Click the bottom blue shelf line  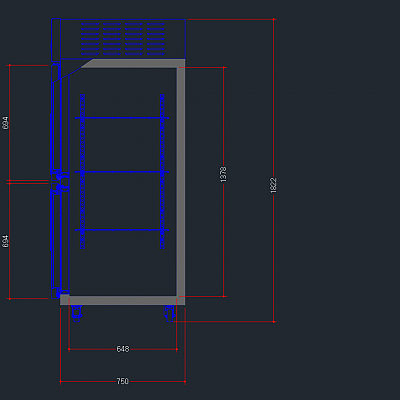[x=122, y=230]
